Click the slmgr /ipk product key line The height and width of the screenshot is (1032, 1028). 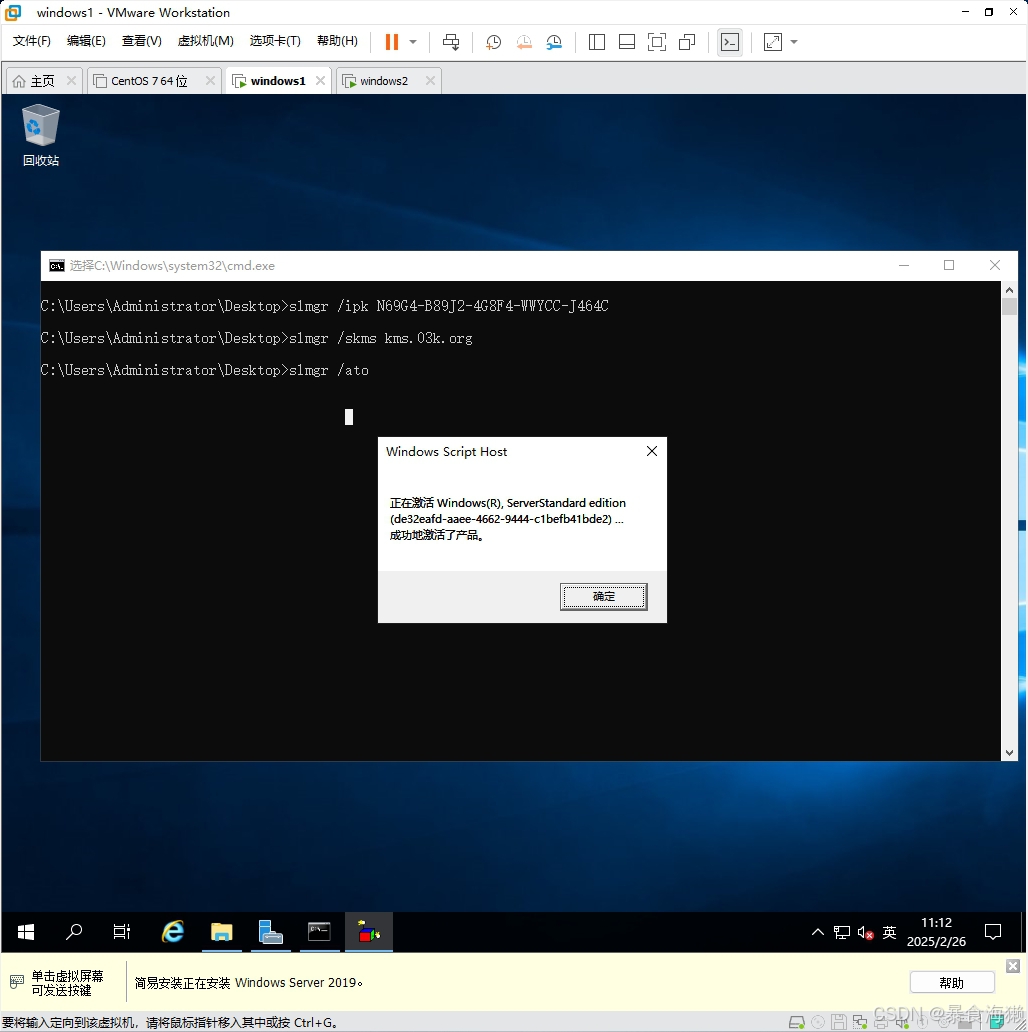324,306
